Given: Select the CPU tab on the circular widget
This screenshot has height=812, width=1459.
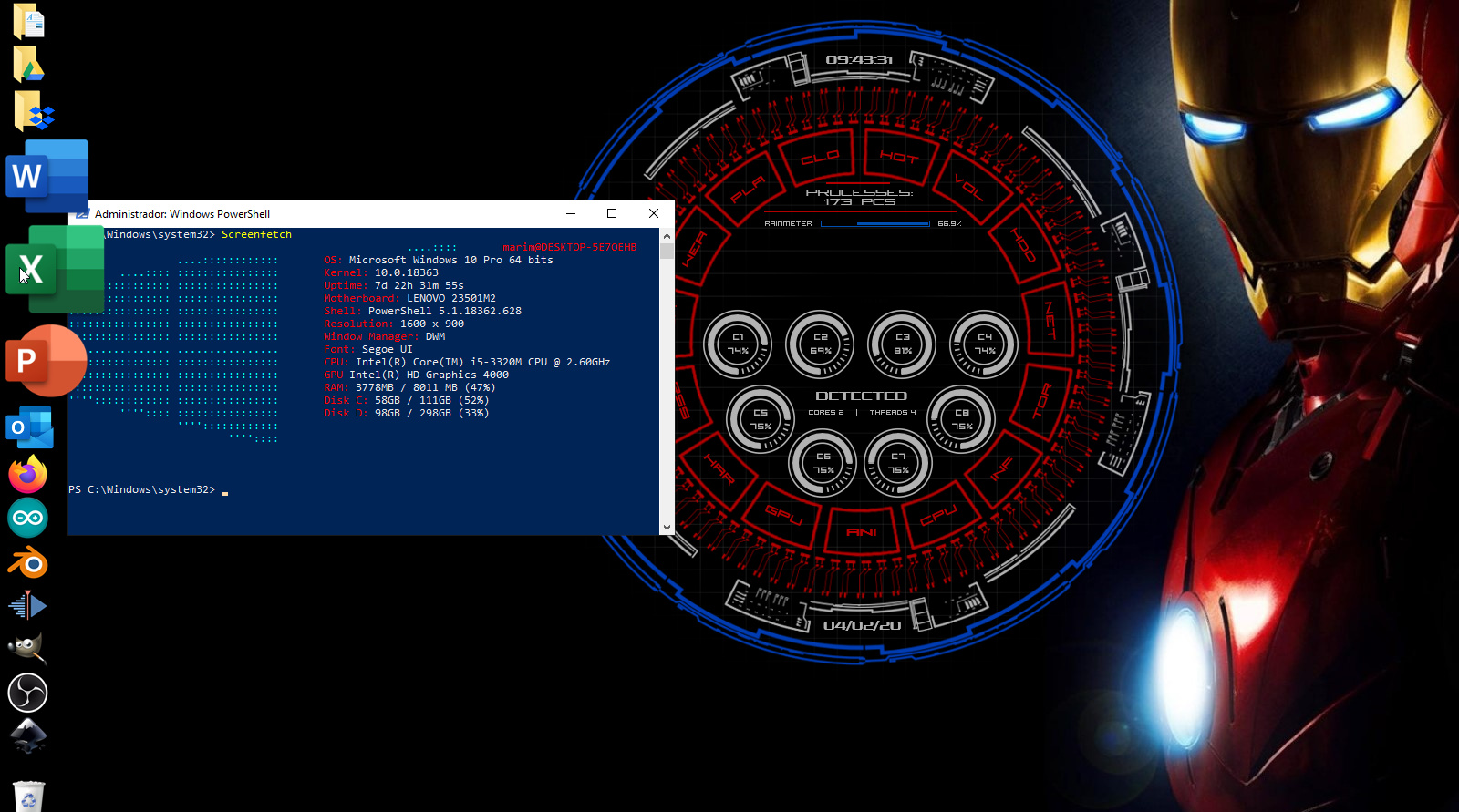Looking at the screenshot, I should (938, 517).
